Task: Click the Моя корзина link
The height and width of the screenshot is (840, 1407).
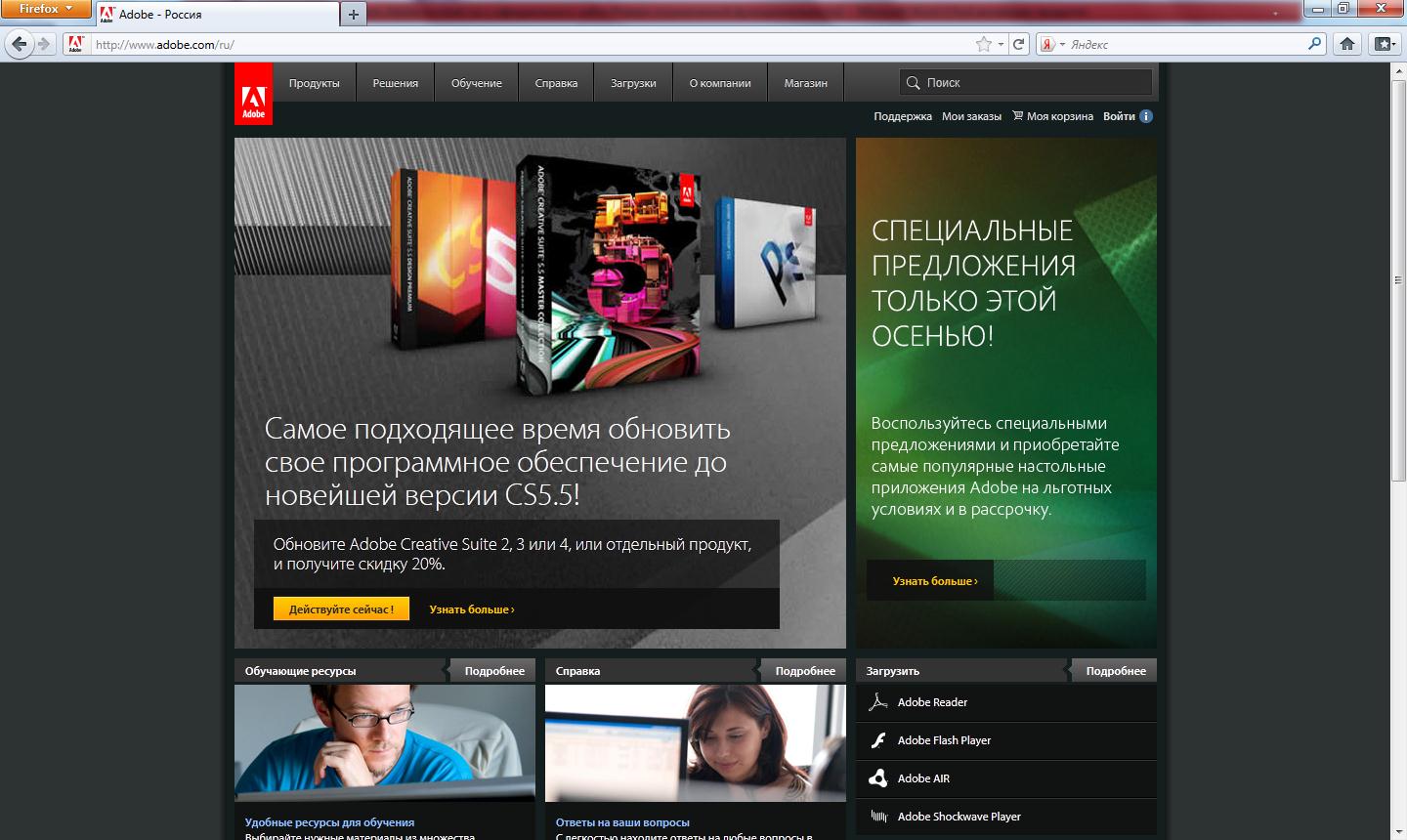Action: click(x=1060, y=116)
